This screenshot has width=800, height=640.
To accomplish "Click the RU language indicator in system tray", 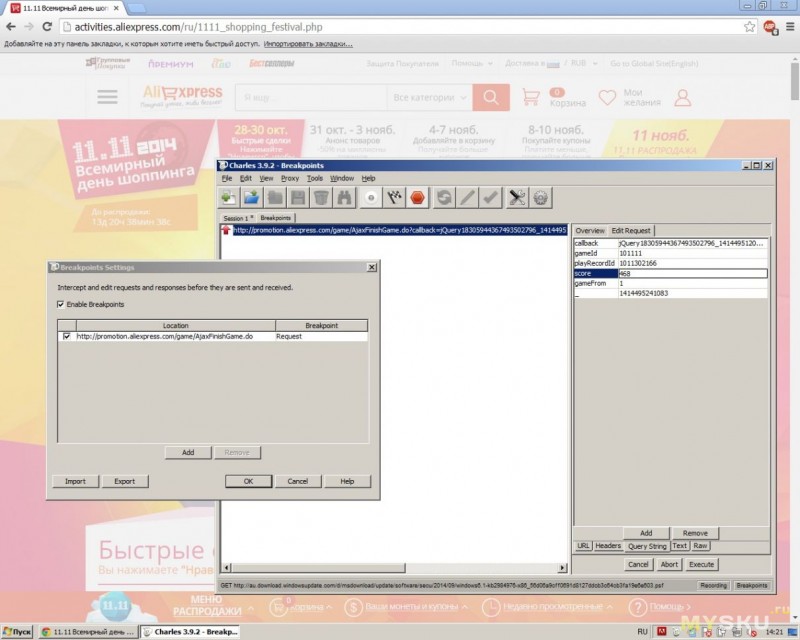I will [x=642, y=632].
